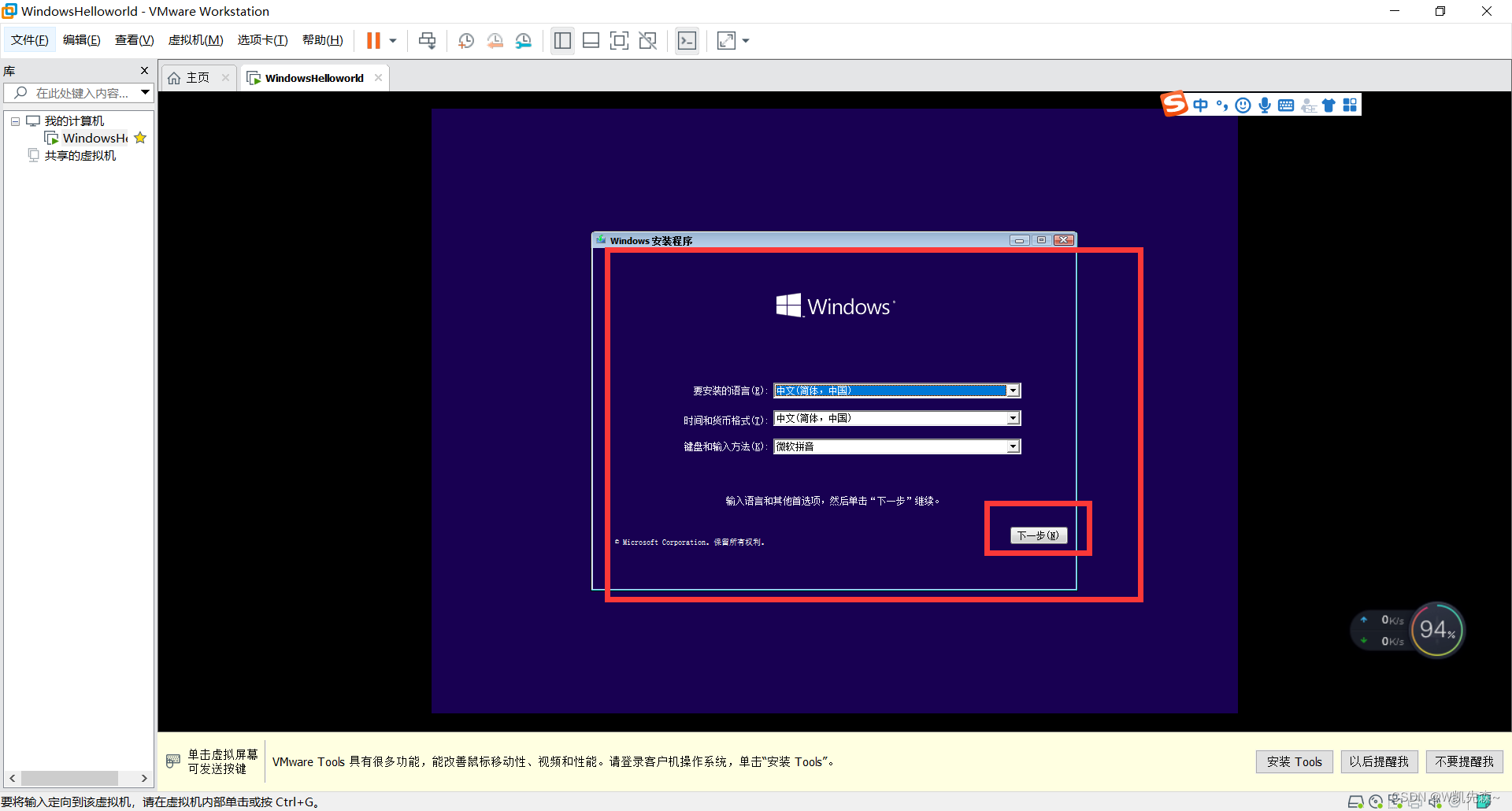Open the stretch display options arrow
The width and height of the screenshot is (1512, 811).
746,41
